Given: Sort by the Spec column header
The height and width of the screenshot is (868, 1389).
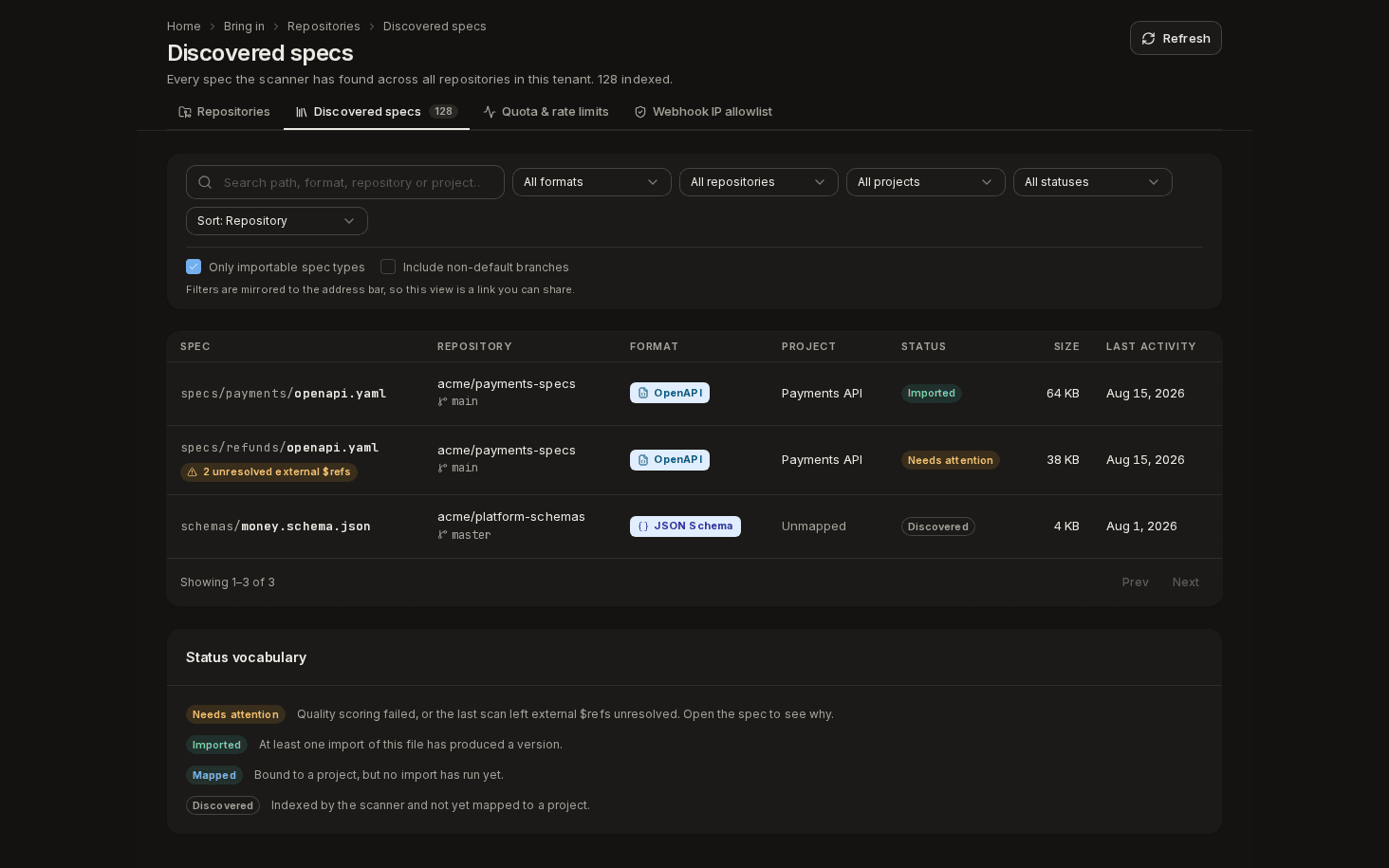Looking at the screenshot, I should [195, 346].
